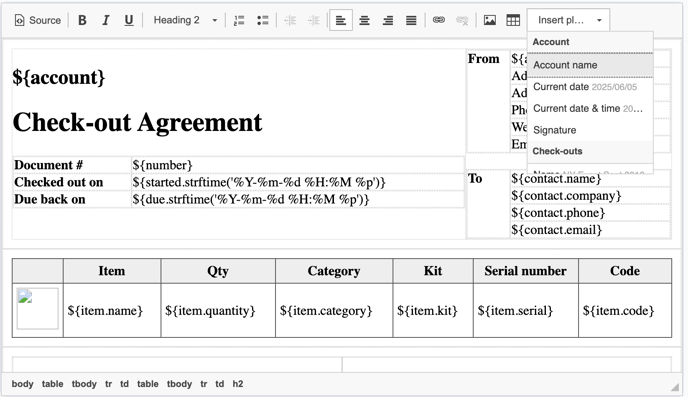Toggle Italic formatting

point(105,20)
